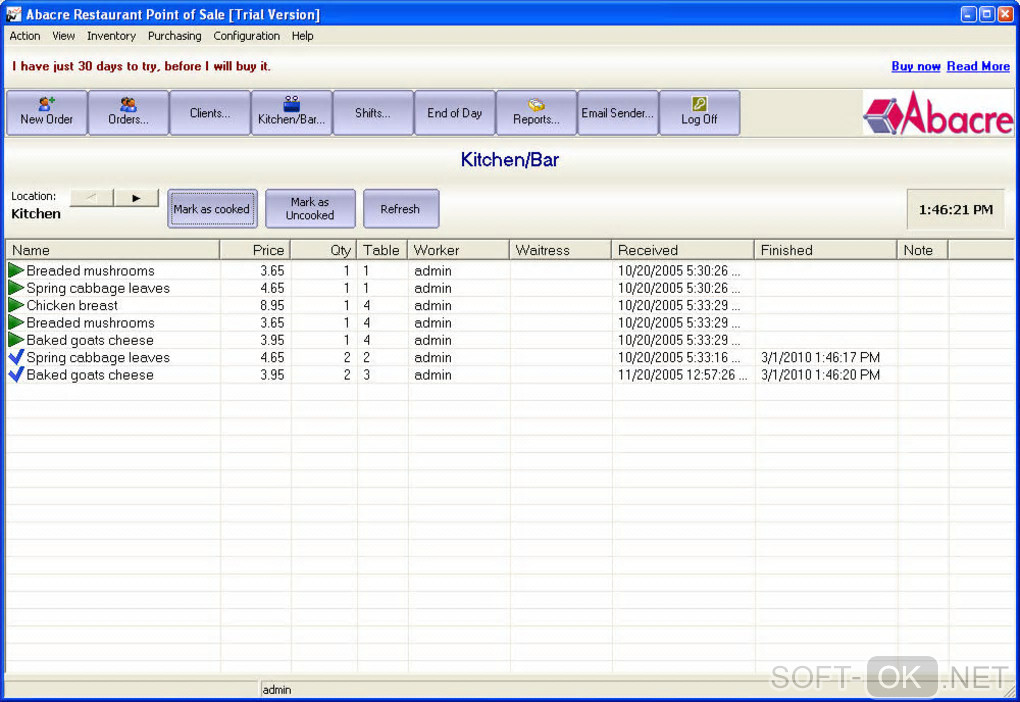Click the green arrow on table 1 Breaded mushrooms
This screenshot has width=1020, height=702.
[x=16, y=270]
